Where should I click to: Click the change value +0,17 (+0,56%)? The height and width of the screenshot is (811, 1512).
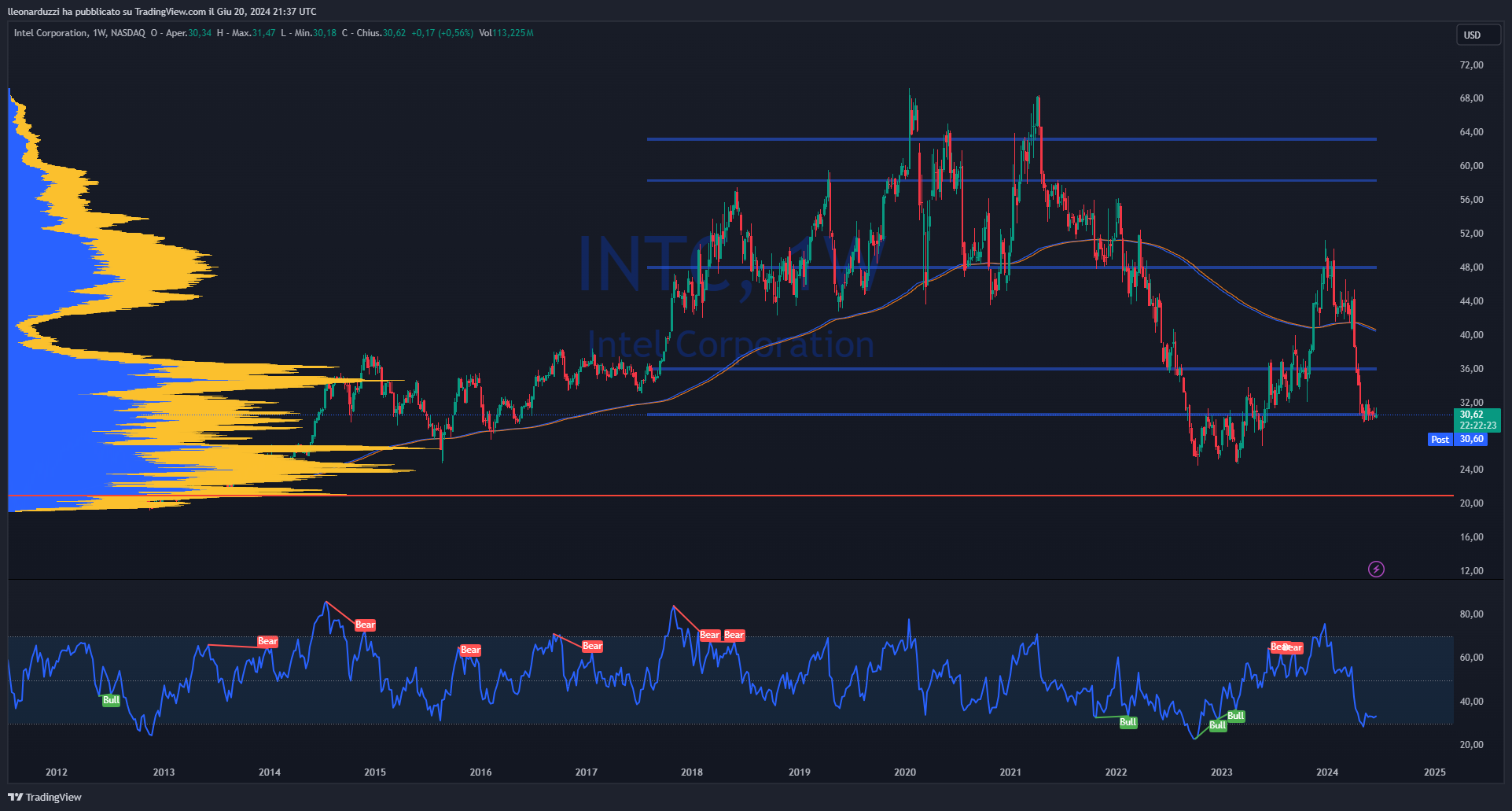pos(443,33)
